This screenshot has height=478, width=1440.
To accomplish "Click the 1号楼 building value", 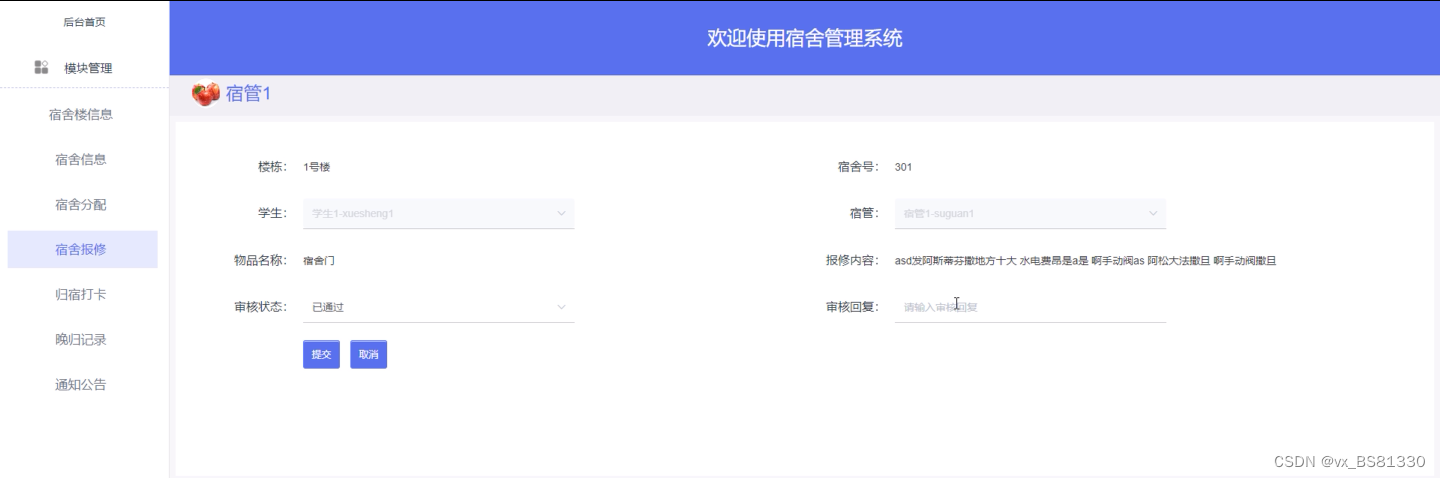I will pyautogui.click(x=317, y=167).
